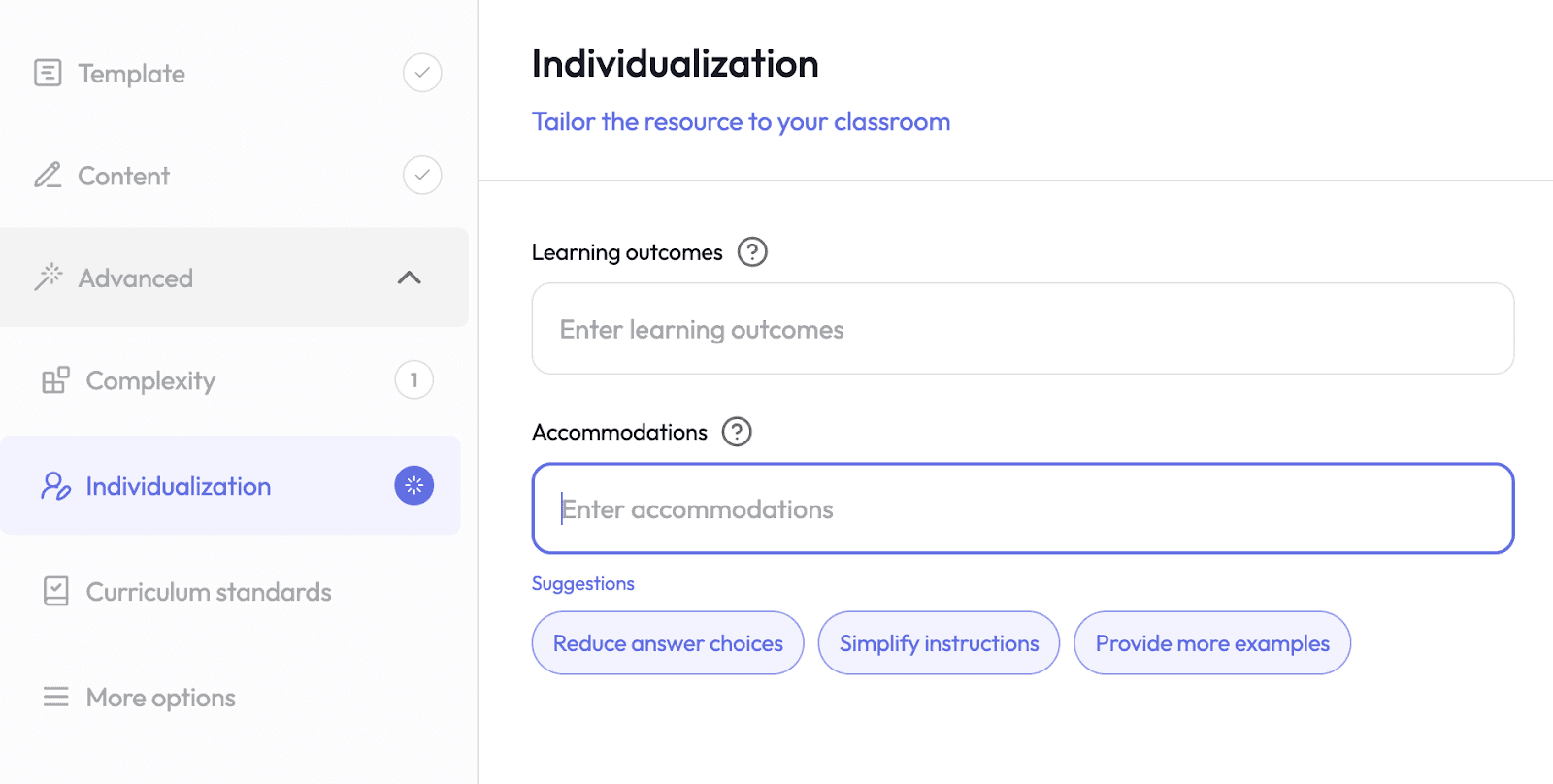1553x784 pixels.
Task: Focus the Enter learning outcomes field
Action: coord(1023,329)
